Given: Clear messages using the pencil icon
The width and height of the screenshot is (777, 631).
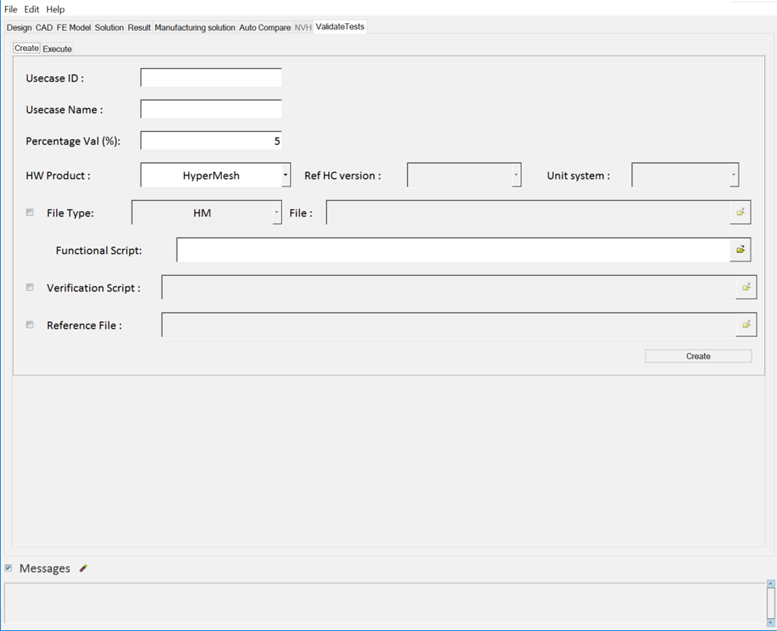Looking at the screenshot, I should (x=83, y=568).
